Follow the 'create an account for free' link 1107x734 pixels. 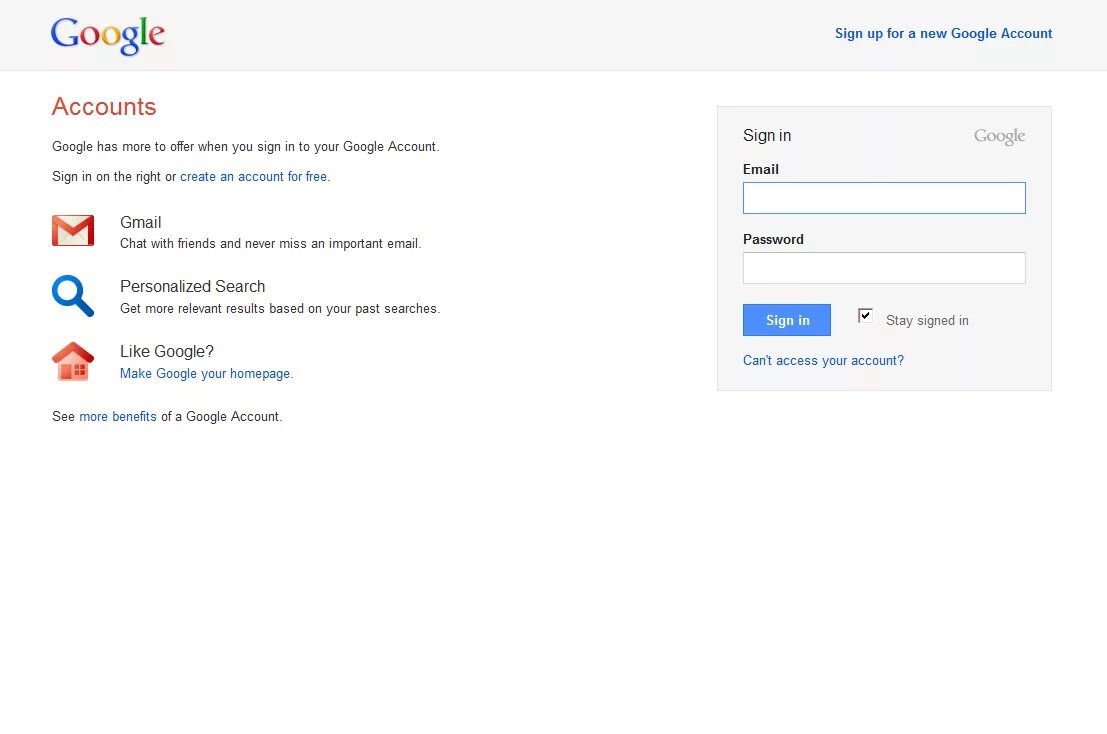point(254,176)
